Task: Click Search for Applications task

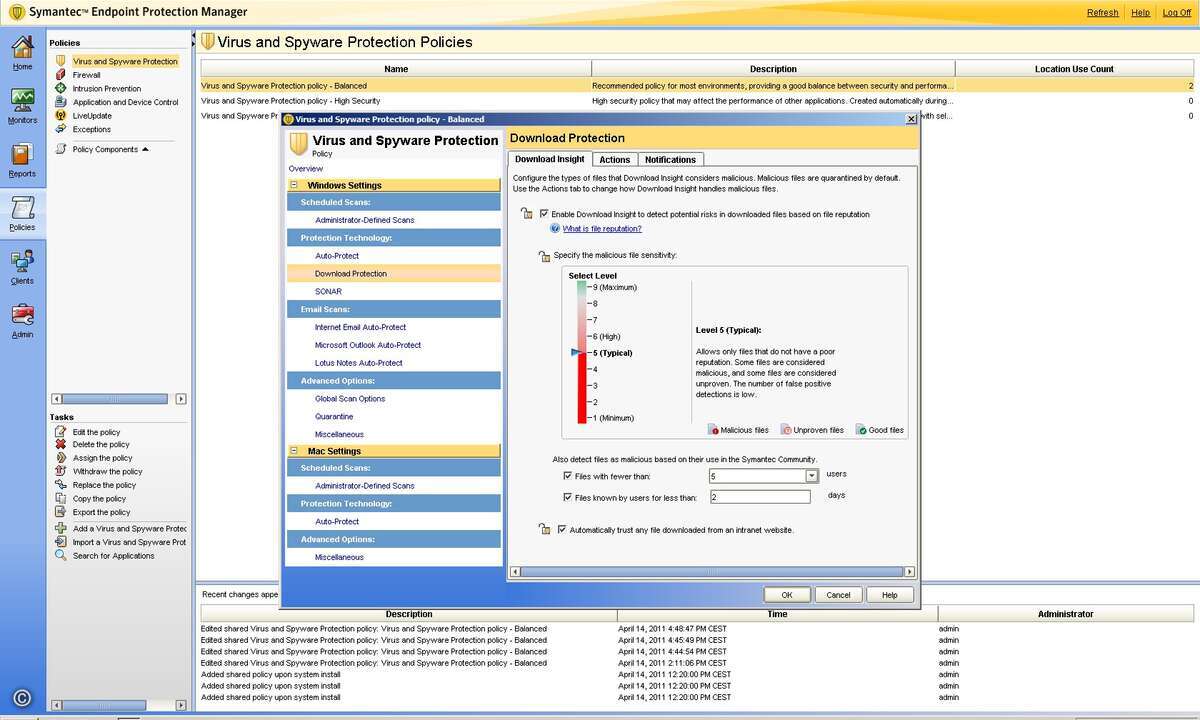Action: tap(113, 555)
